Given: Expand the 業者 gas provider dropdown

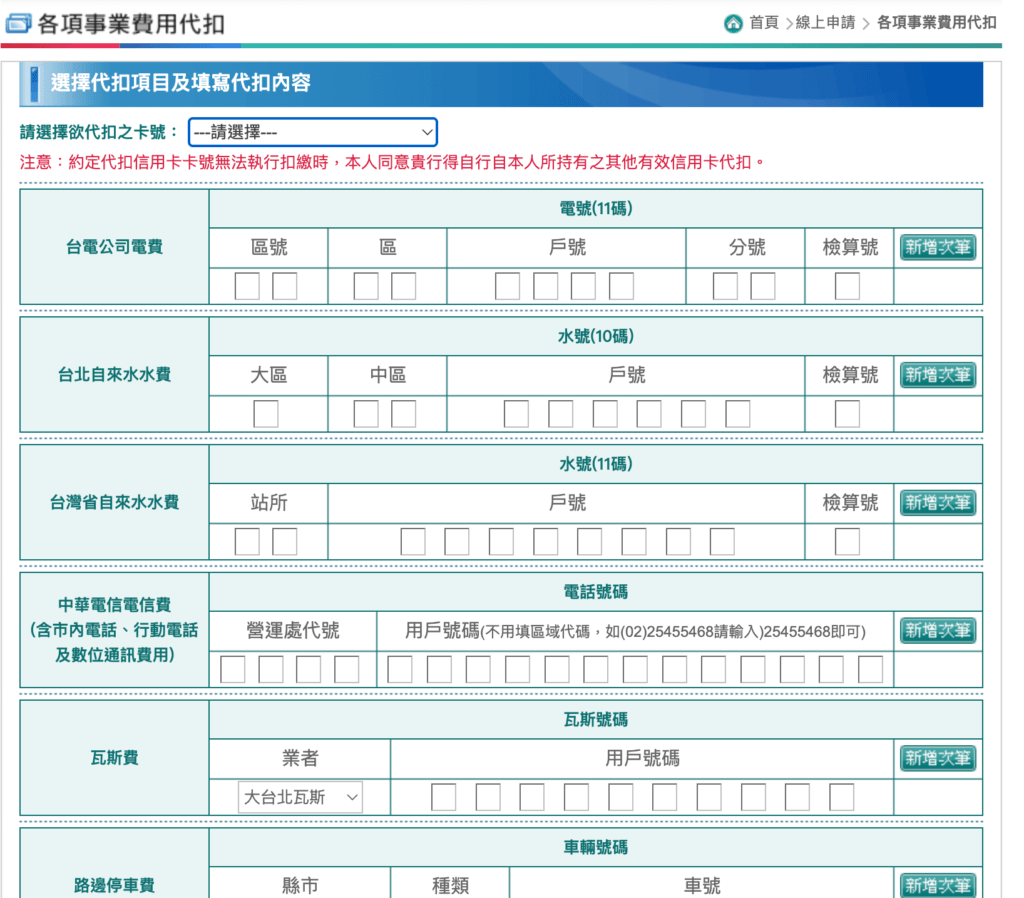Looking at the screenshot, I should 301,797.
